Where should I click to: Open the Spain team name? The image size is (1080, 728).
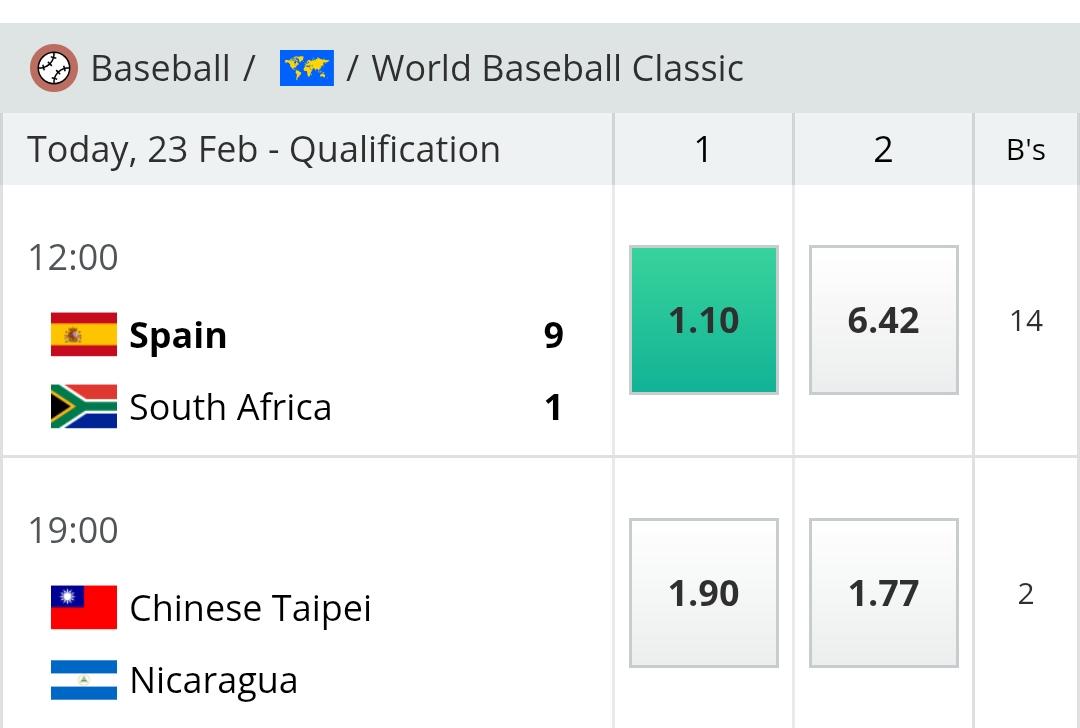coord(178,335)
